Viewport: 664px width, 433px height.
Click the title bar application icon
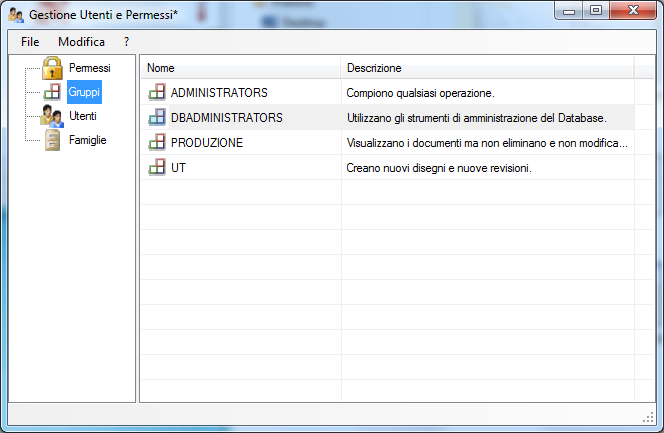(x=16, y=15)
